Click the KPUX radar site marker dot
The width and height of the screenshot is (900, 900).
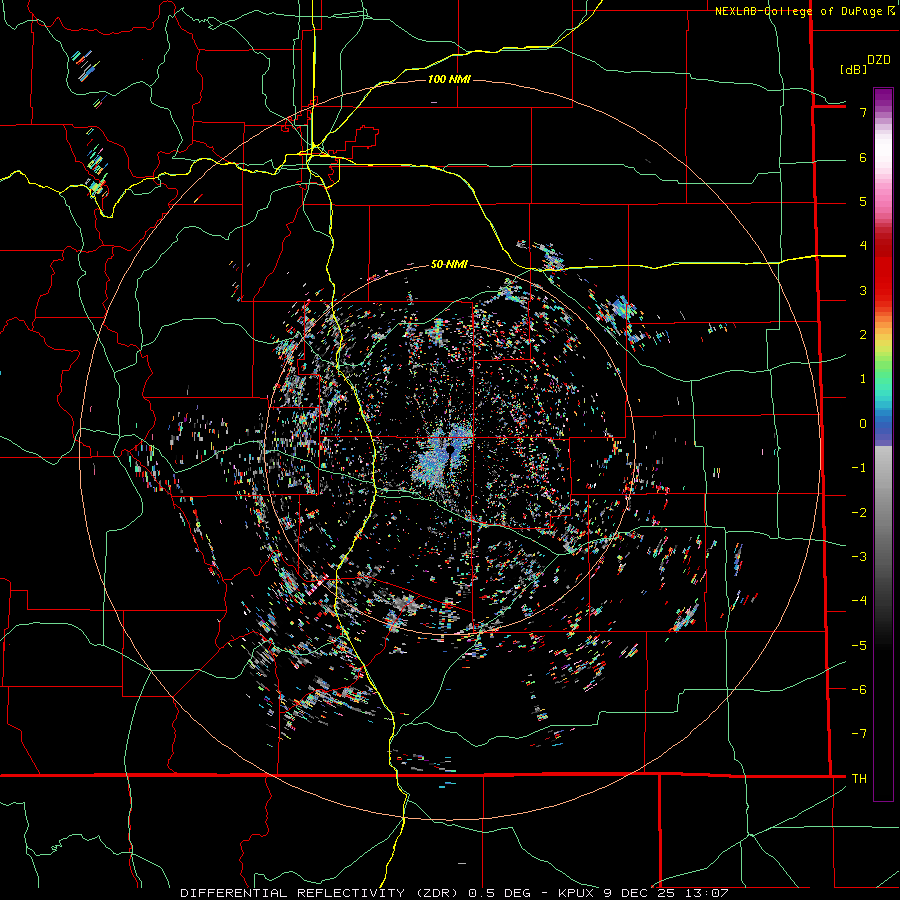(x=451, y=450)
